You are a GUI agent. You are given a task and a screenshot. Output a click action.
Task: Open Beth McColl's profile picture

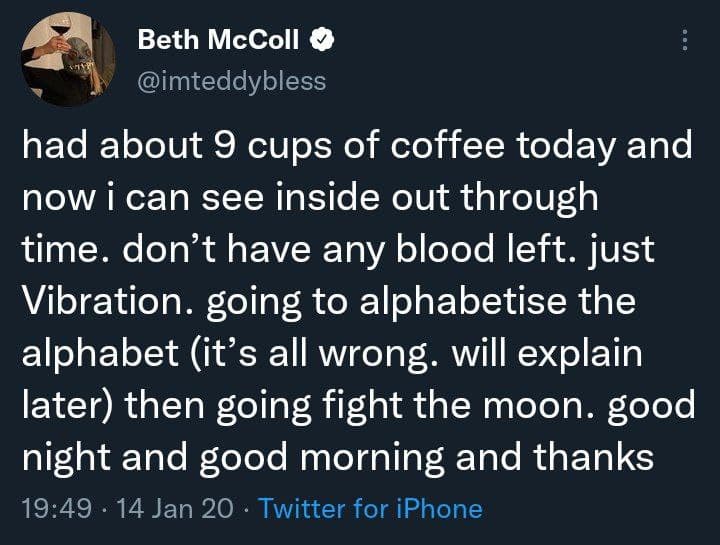(67, 59)
